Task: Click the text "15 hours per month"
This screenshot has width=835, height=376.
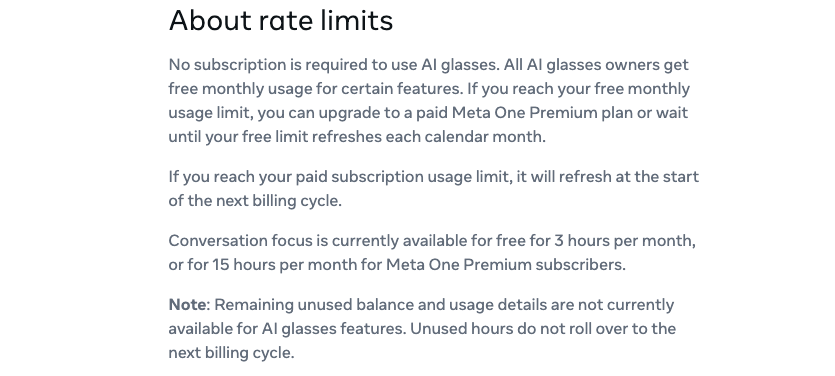Action: 284,265
